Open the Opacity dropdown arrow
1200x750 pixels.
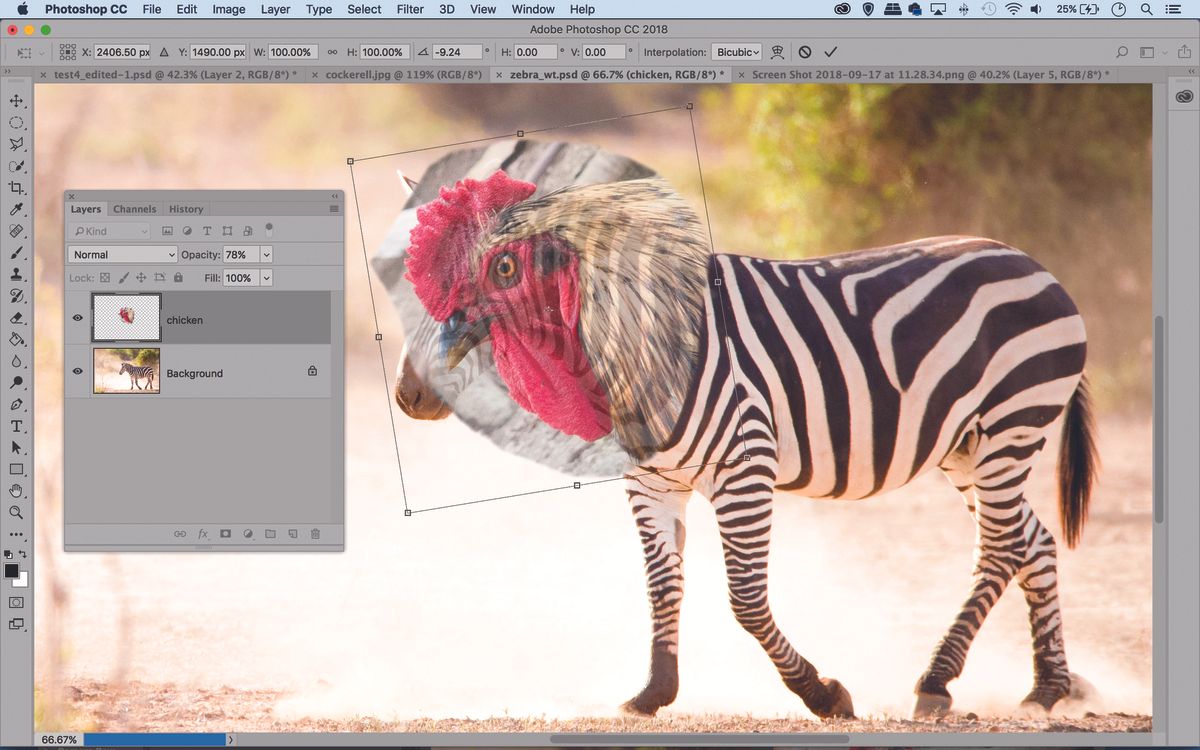(265, 255)
